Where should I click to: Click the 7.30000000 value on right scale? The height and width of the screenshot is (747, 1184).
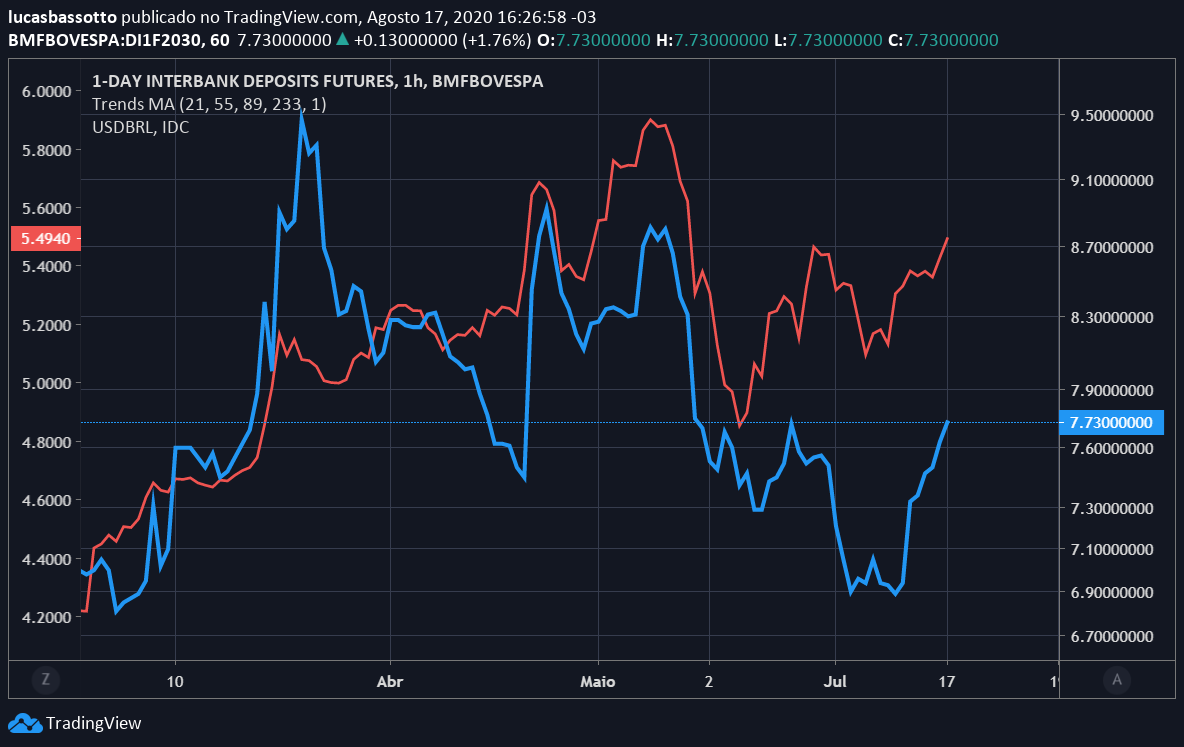point(1112,508)
